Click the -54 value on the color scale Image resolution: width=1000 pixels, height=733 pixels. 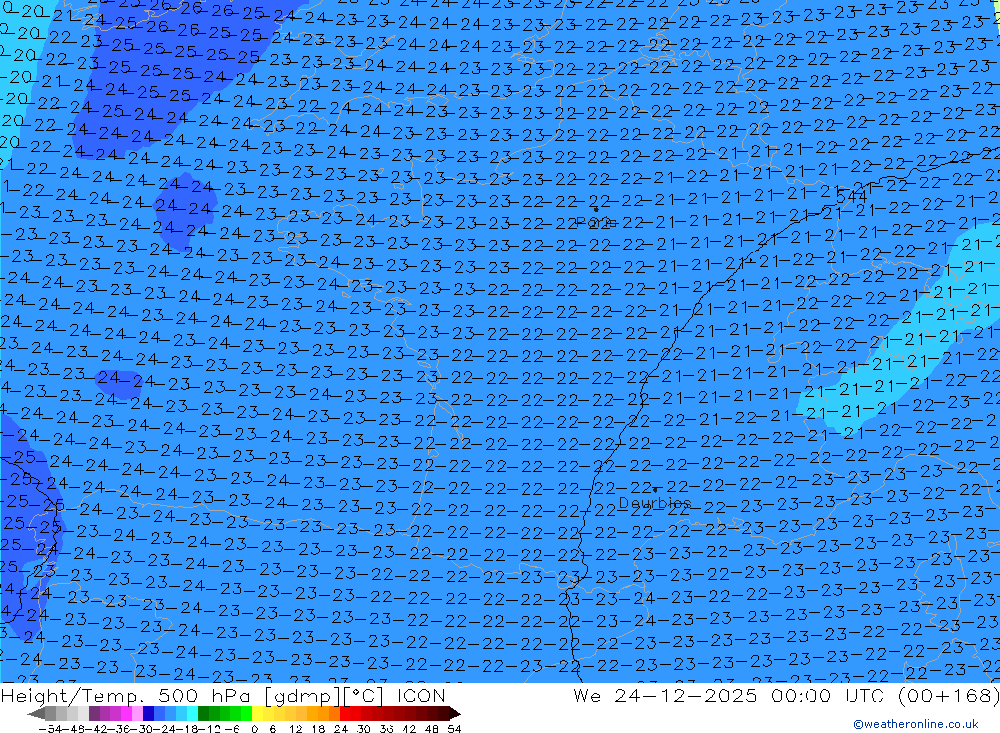pos(49,728)
